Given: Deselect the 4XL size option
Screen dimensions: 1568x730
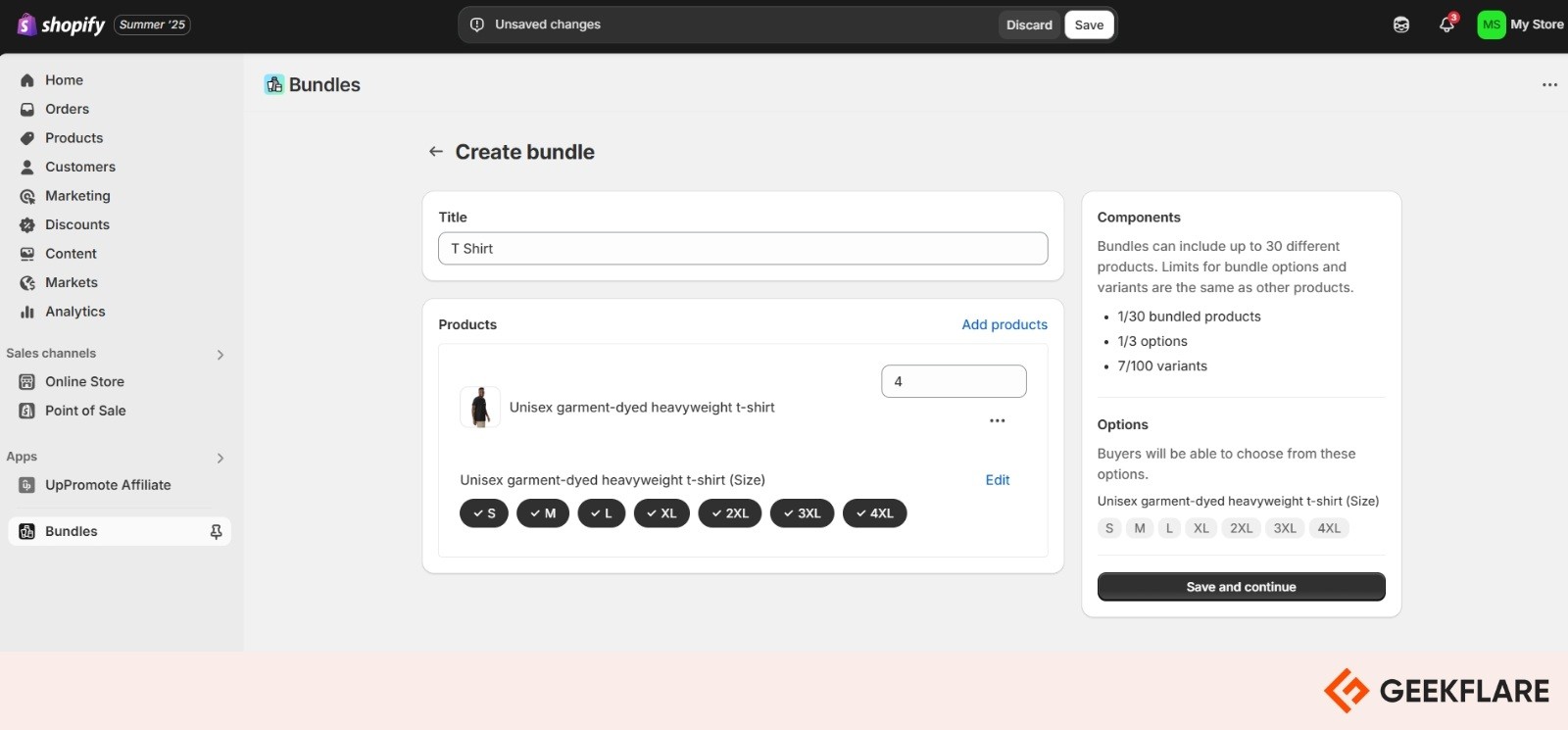Looking at the screenshot, I should pos(875,513).
